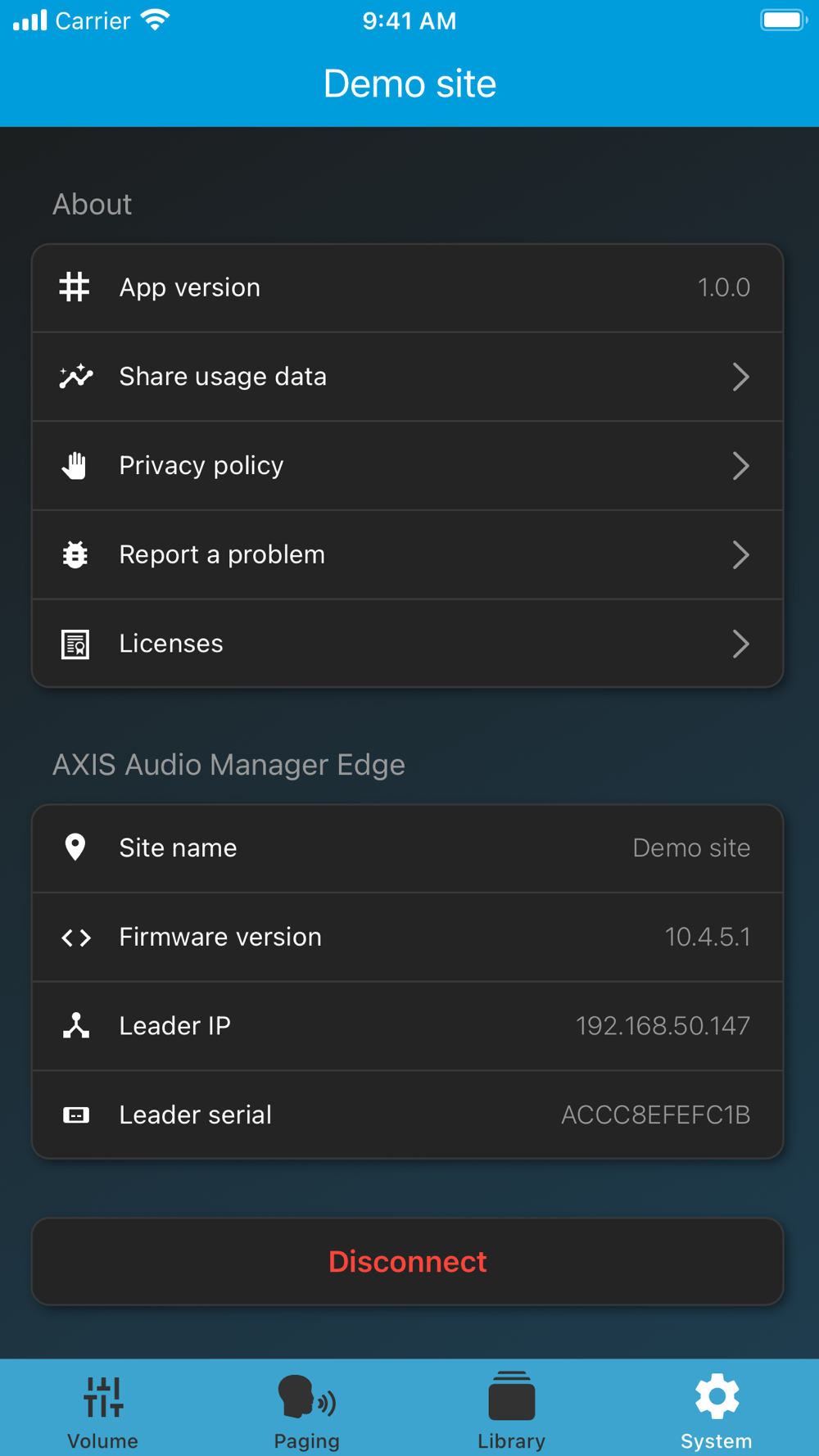The height and width of the screenshot is (1456, 819).
Task: Tap the serial card icon beside Leader serial
Action: tap(76, 1115)
